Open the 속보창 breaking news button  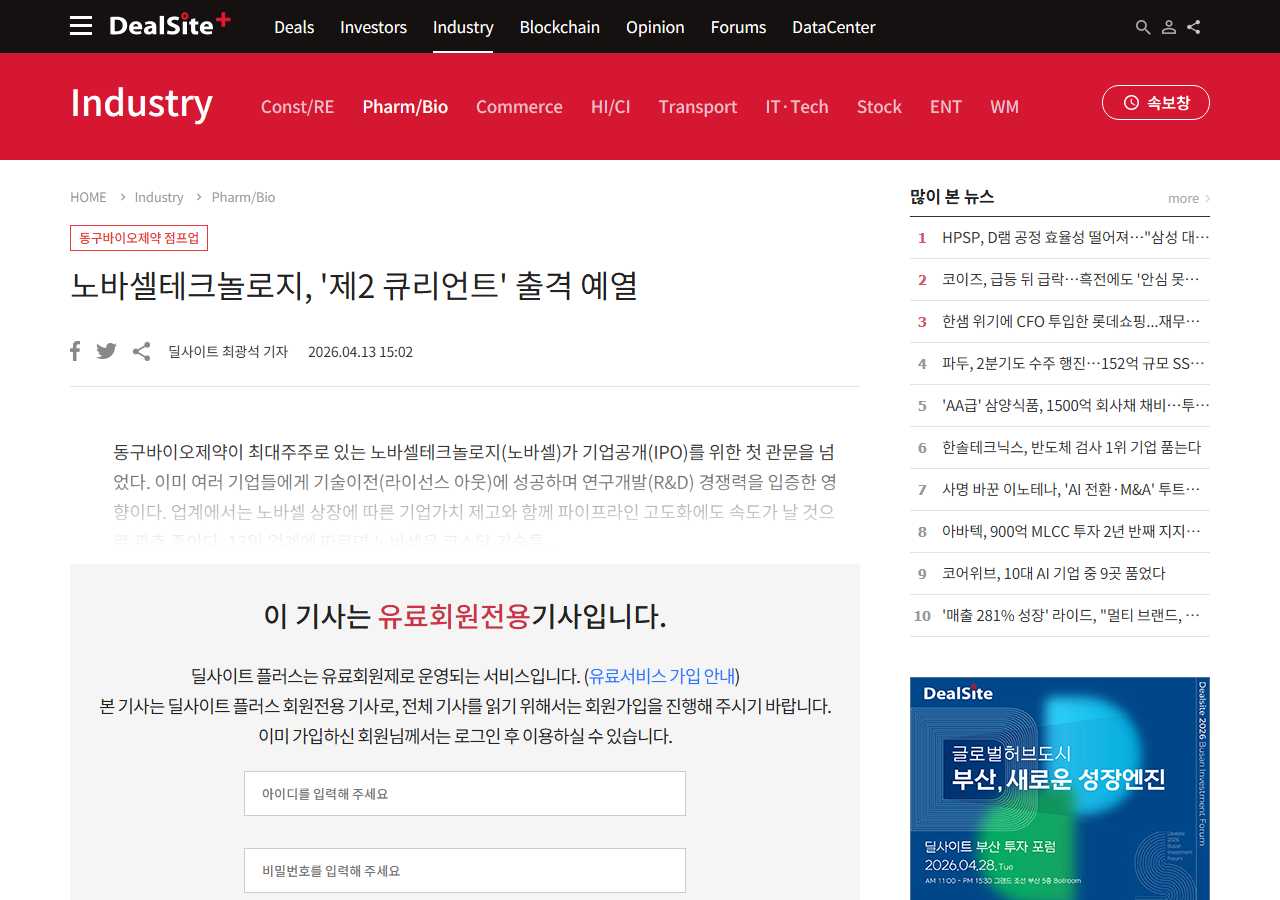tap(1155, 102)
